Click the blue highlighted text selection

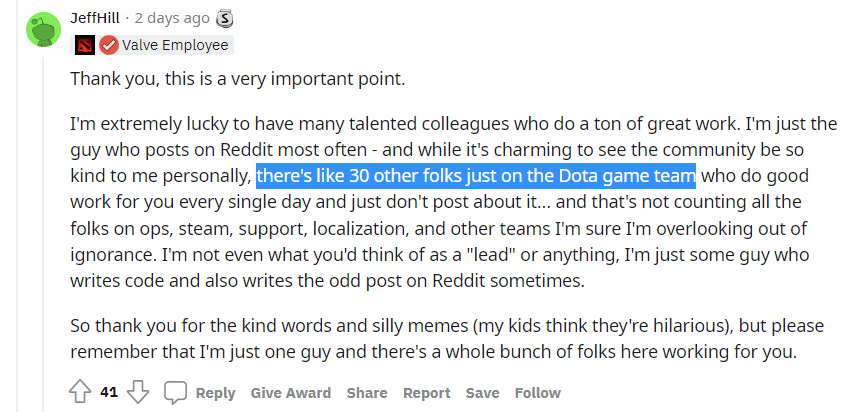point(475,177)
